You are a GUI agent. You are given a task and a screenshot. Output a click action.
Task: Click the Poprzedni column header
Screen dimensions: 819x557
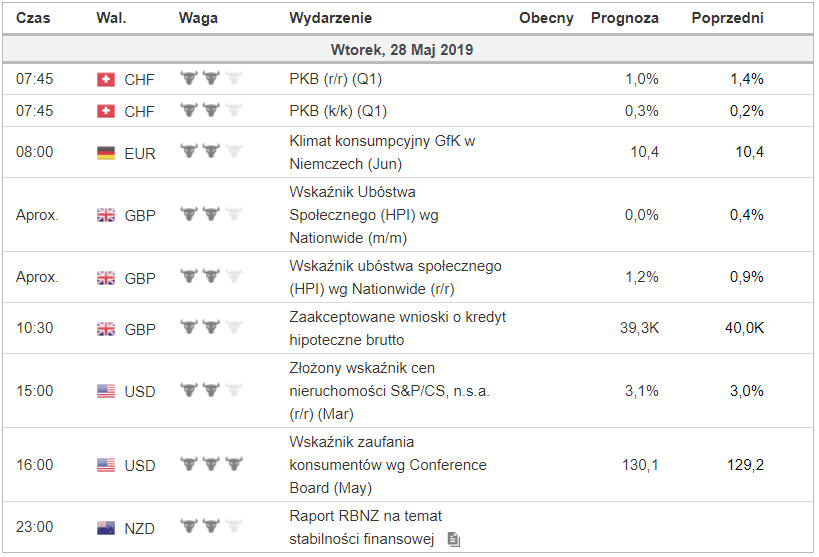pyautogui.click(x=727, y=18)
